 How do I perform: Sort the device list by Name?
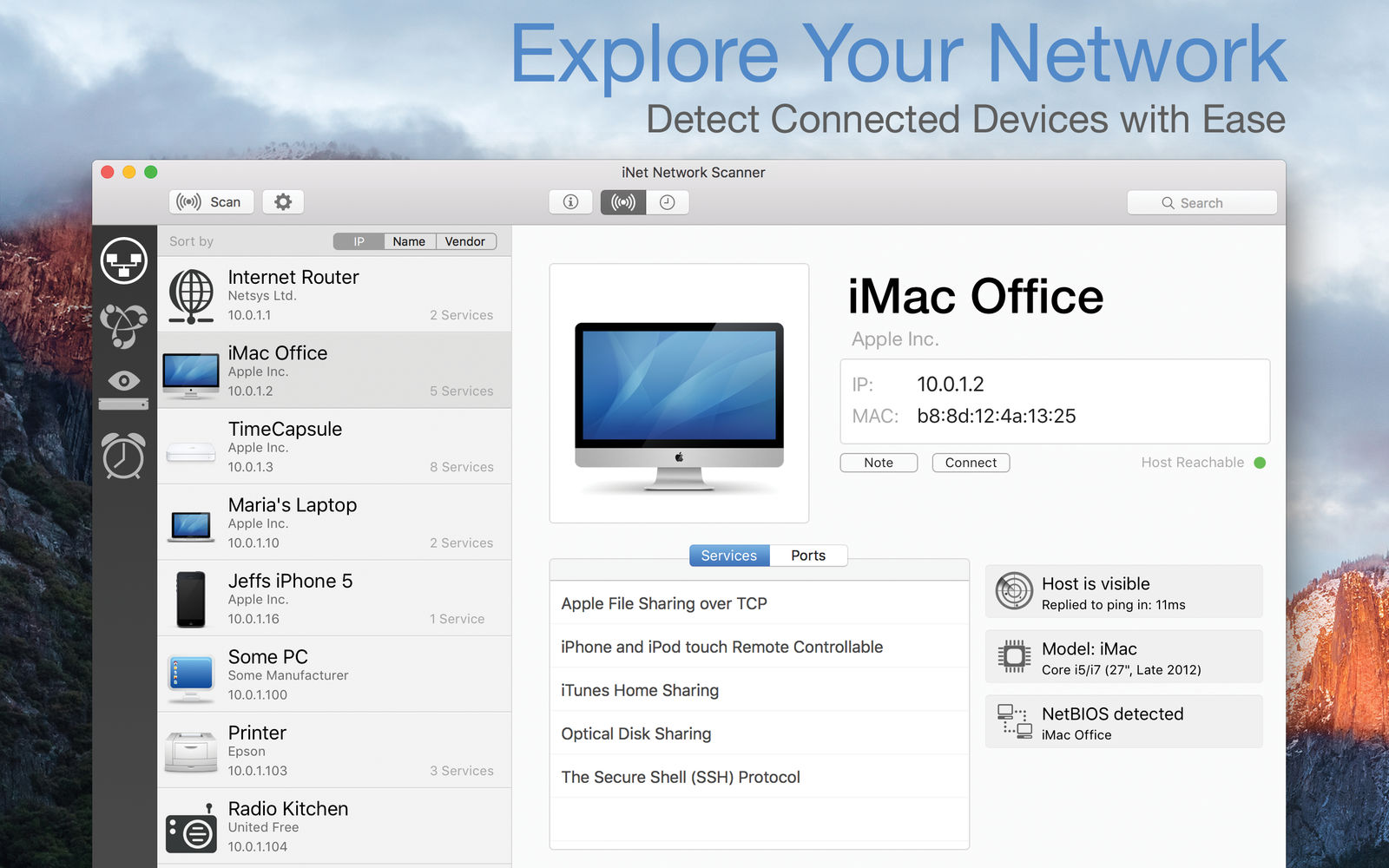tap(409, 241)
